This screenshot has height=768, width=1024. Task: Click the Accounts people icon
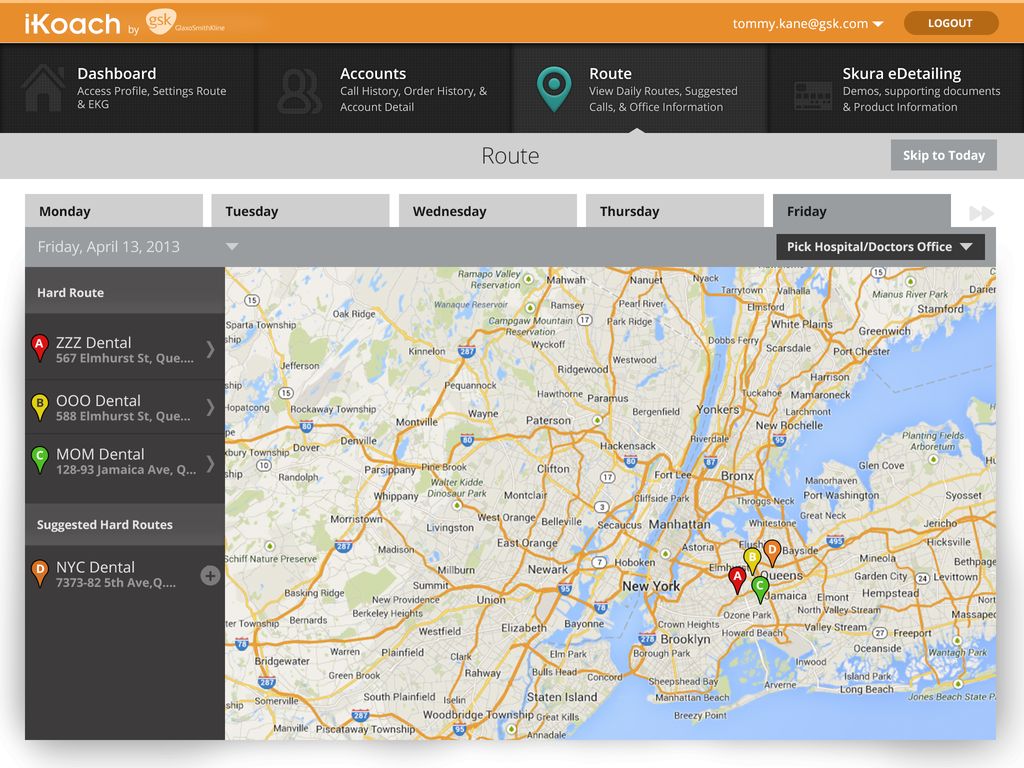[x=300, y=93]
